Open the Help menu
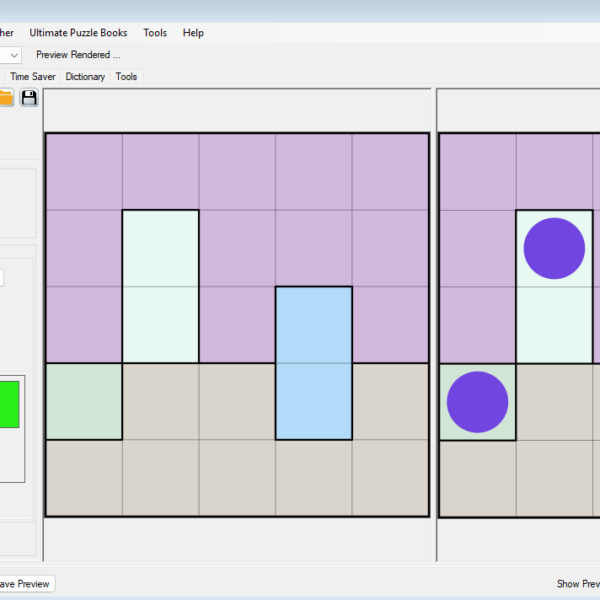Viewport: 600px width, 600px height. pos(193,33)
